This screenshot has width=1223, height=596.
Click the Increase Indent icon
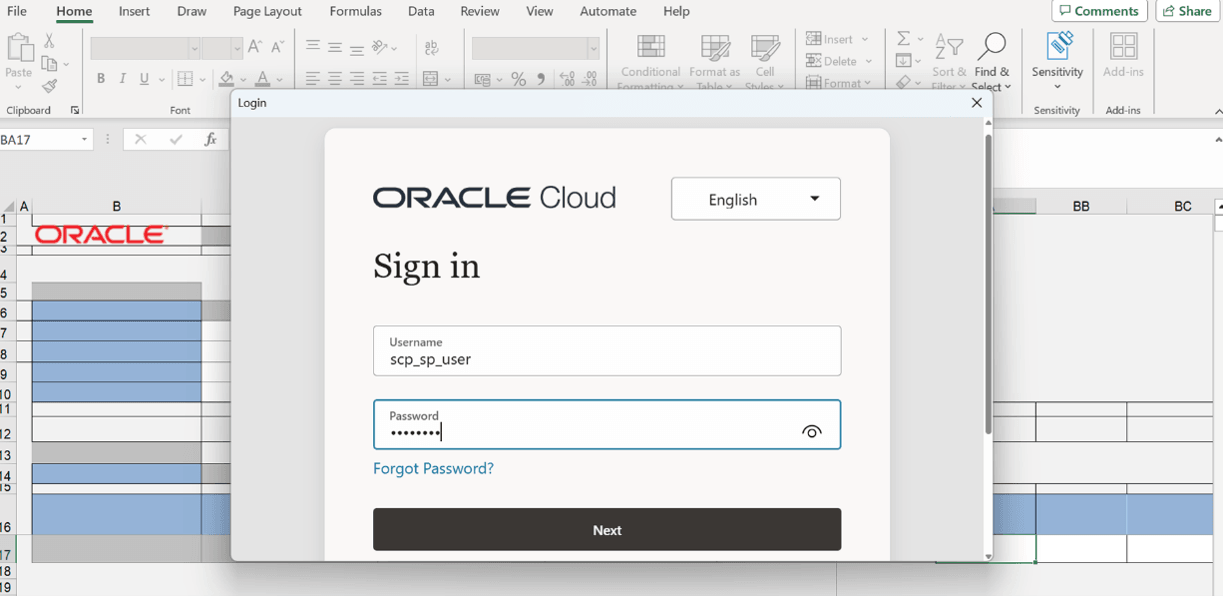401,79
